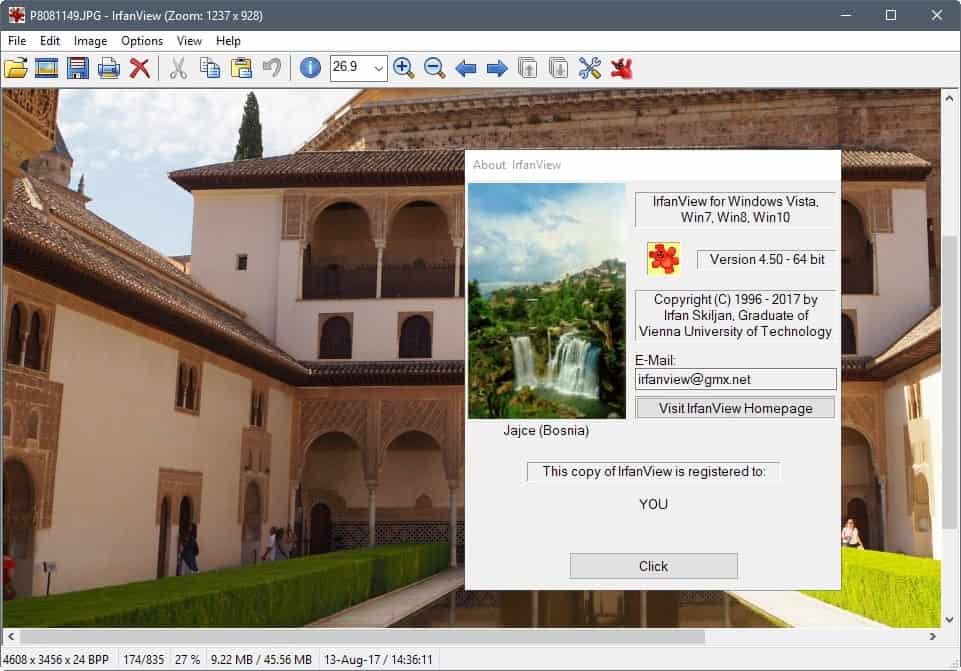Click the Cut scissors icon
This screenshot has height=671, width=961.
coord(178,68)
